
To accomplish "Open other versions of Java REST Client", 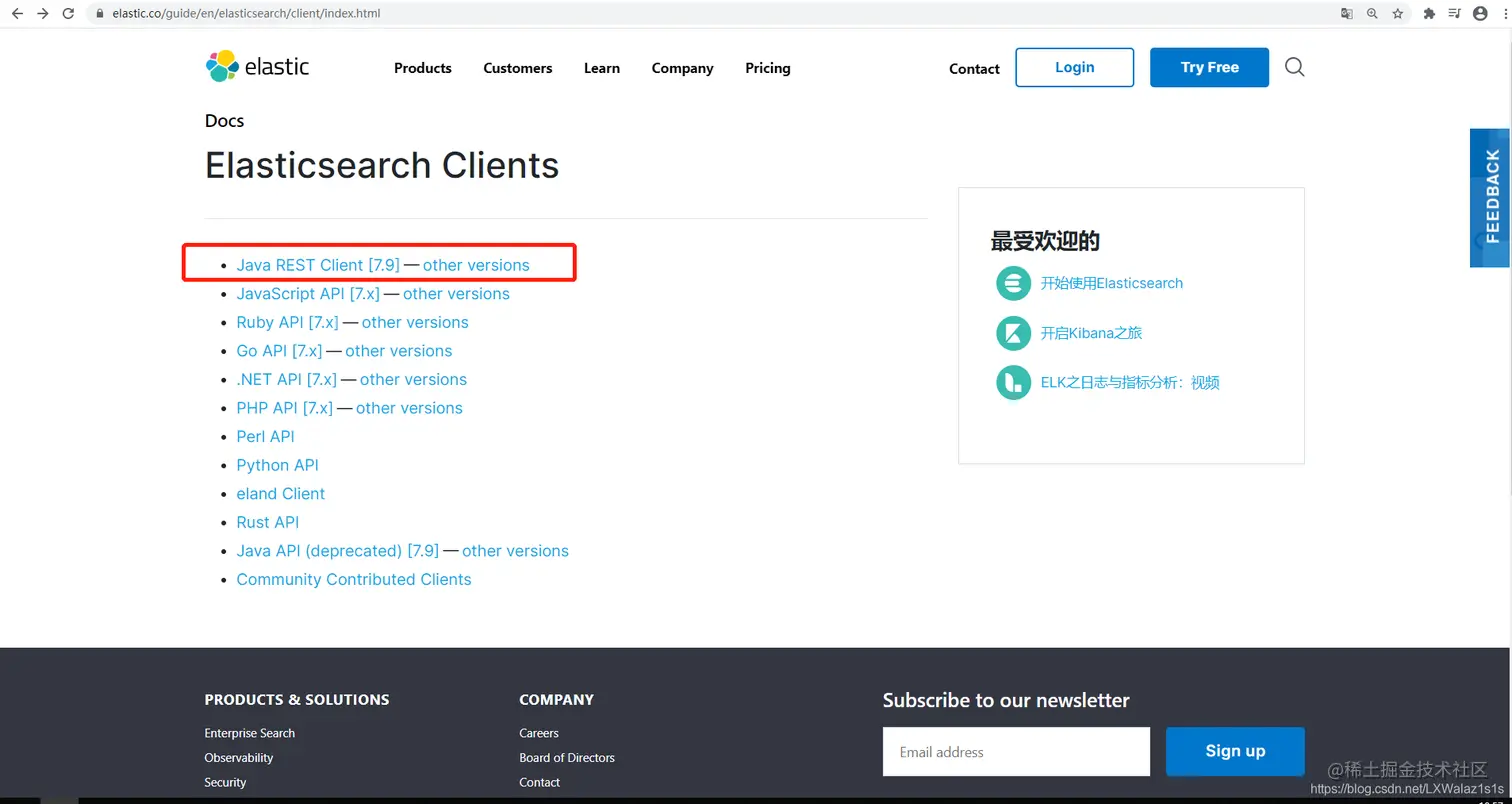I will [x=476, y=265].
